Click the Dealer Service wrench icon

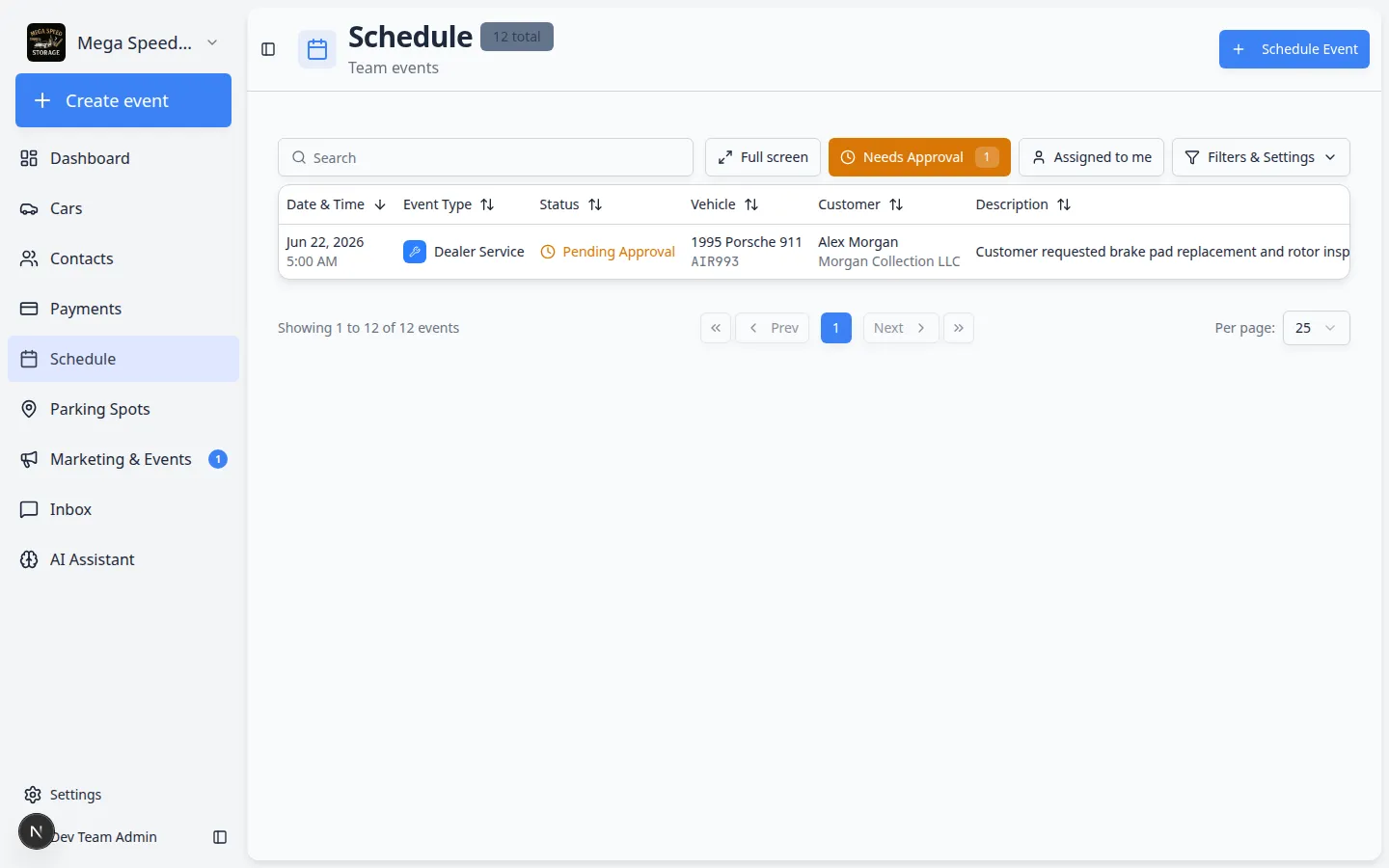(x=415, y=252)
